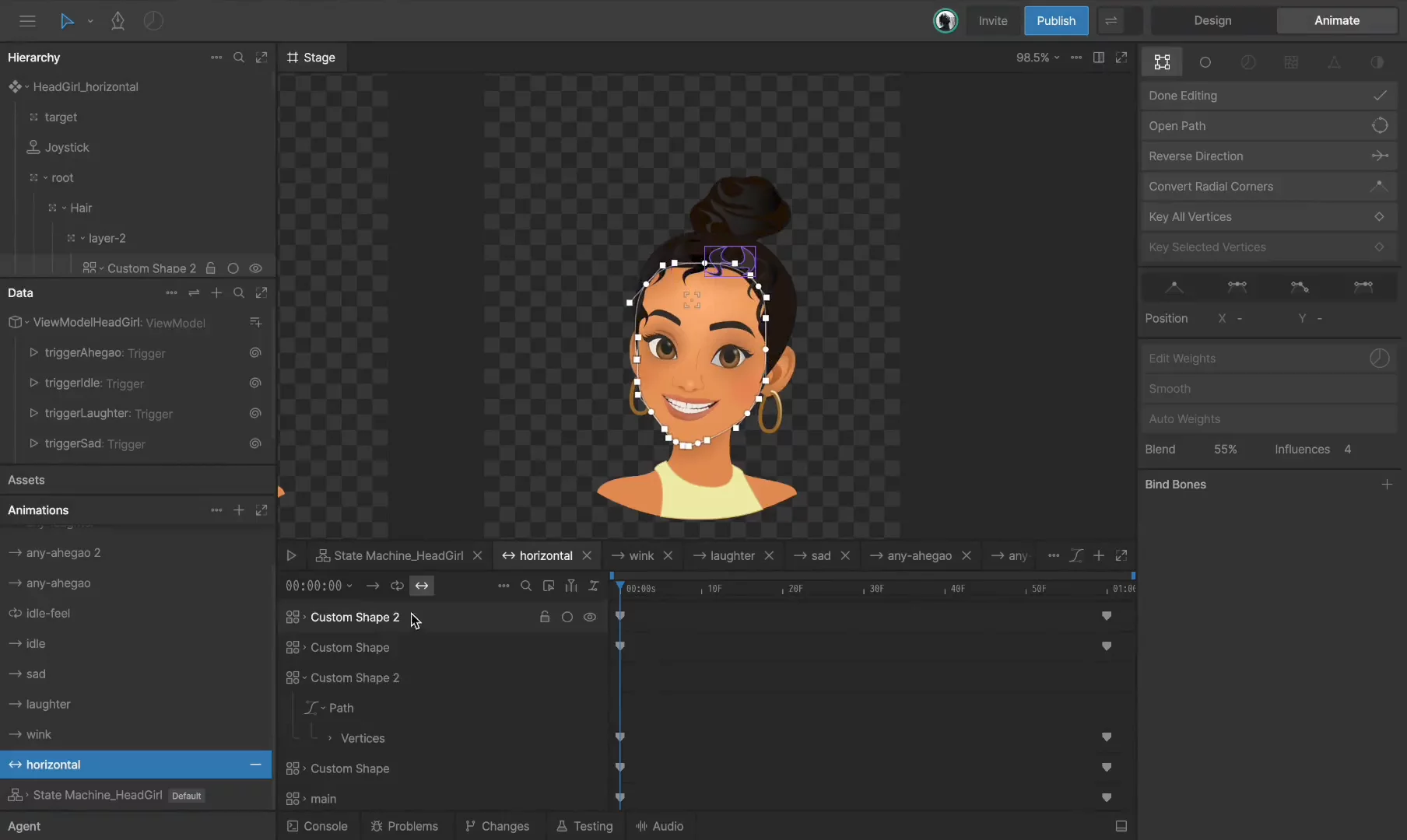Expand the triggerSad trigger

pos(33,443)
